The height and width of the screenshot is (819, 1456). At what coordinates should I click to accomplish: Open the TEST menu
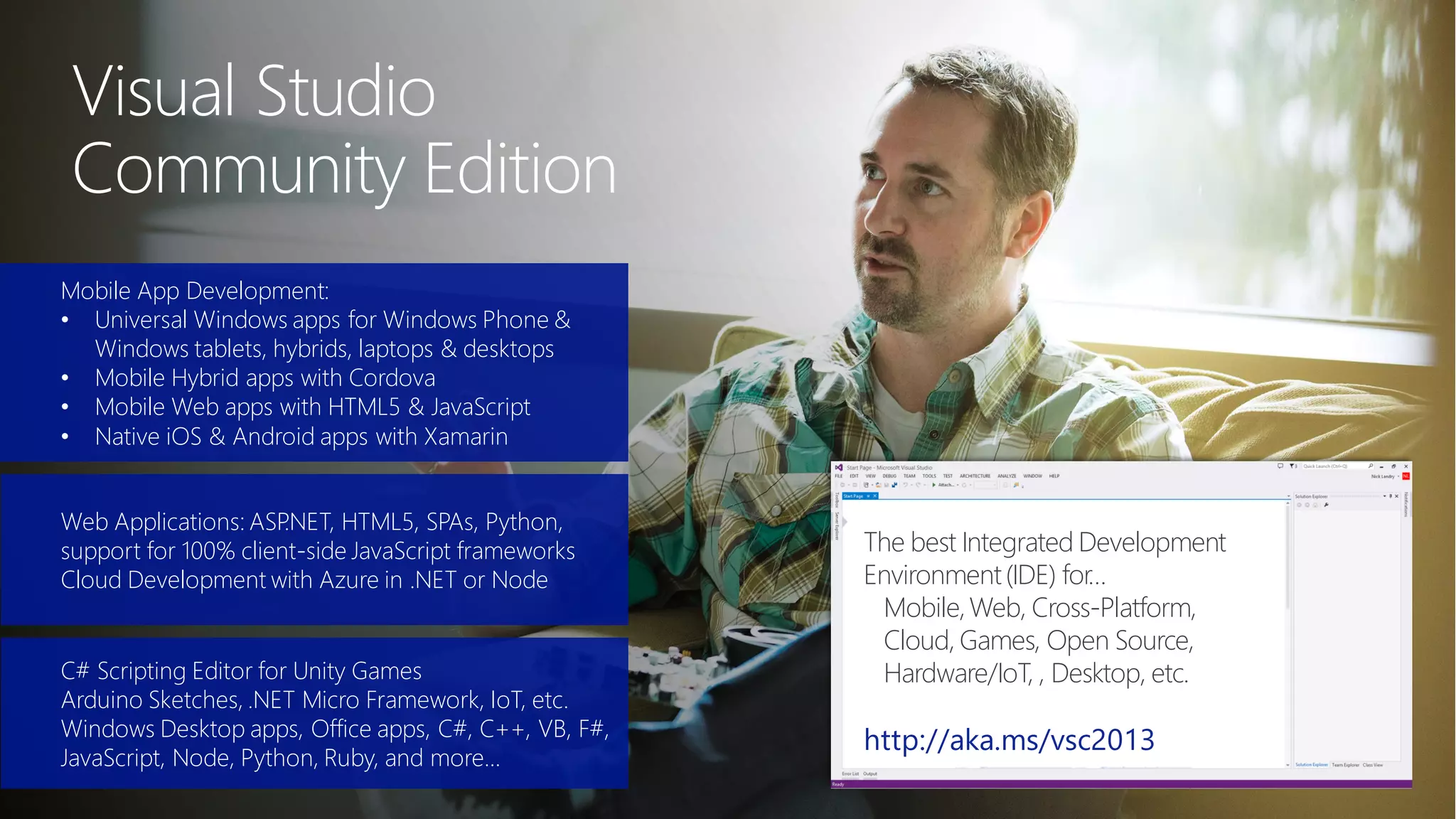948,476
